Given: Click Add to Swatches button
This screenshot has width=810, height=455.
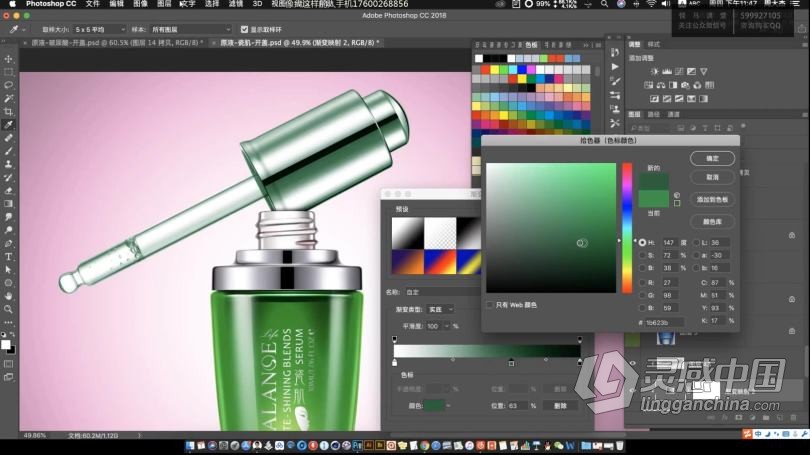Looking at the screenshot, I should point(712,199).
